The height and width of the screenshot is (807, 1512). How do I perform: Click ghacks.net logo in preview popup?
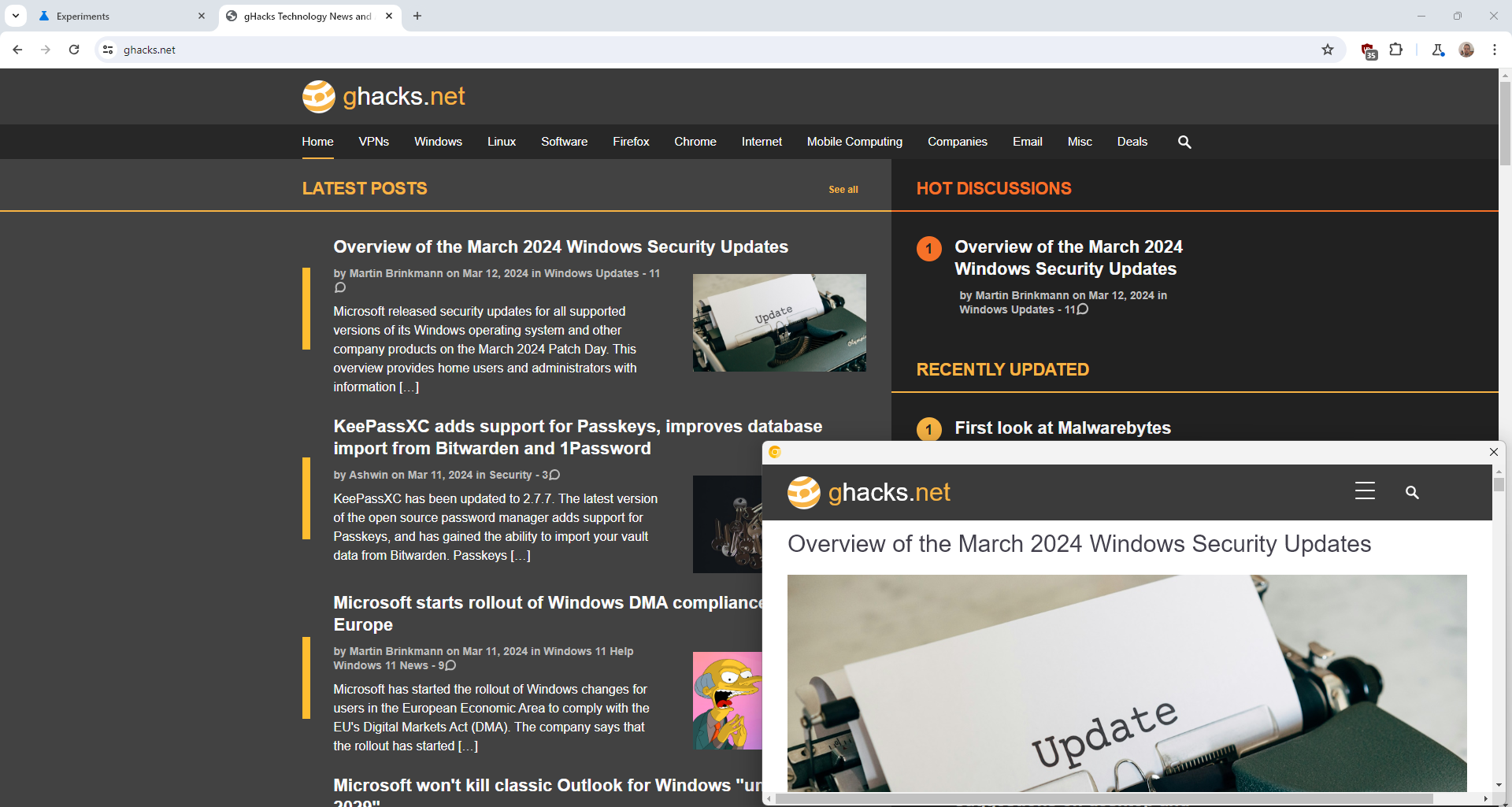(x=869, y=493)
